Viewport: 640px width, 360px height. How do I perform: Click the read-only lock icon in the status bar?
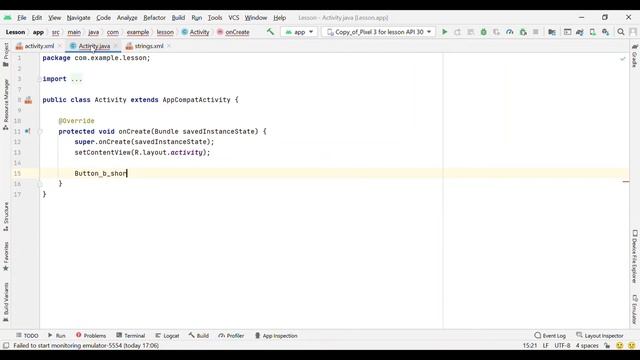pos(607,345)
